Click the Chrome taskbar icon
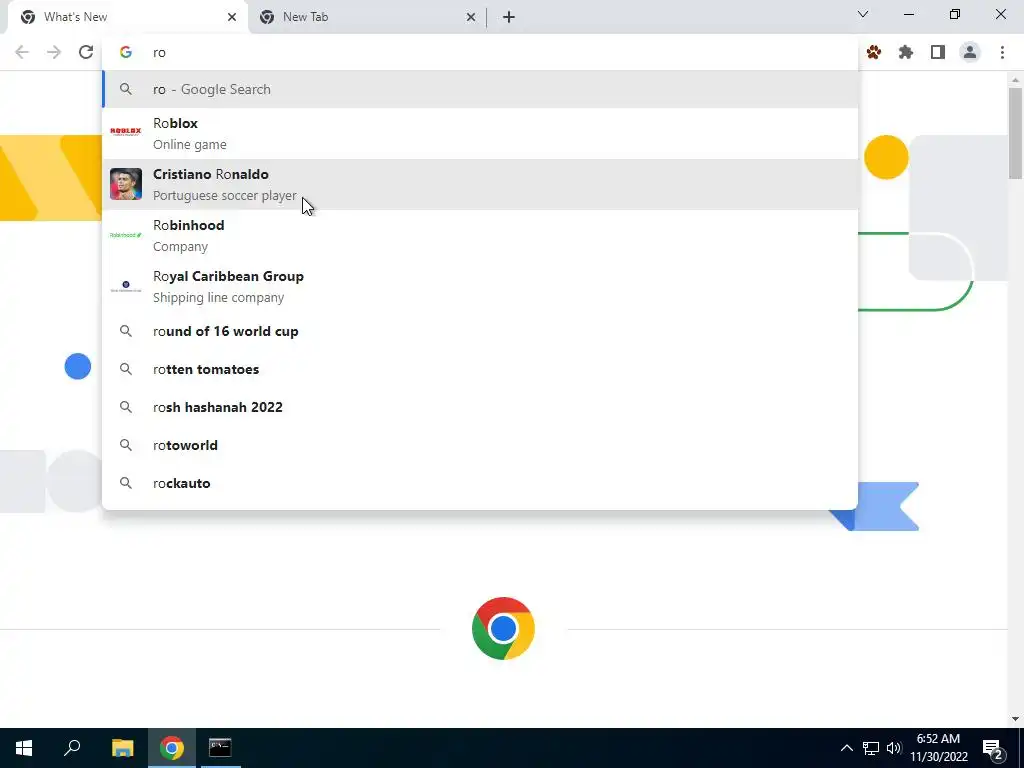The height and width of the screenshot is (768, 1024). pos(172,748)
